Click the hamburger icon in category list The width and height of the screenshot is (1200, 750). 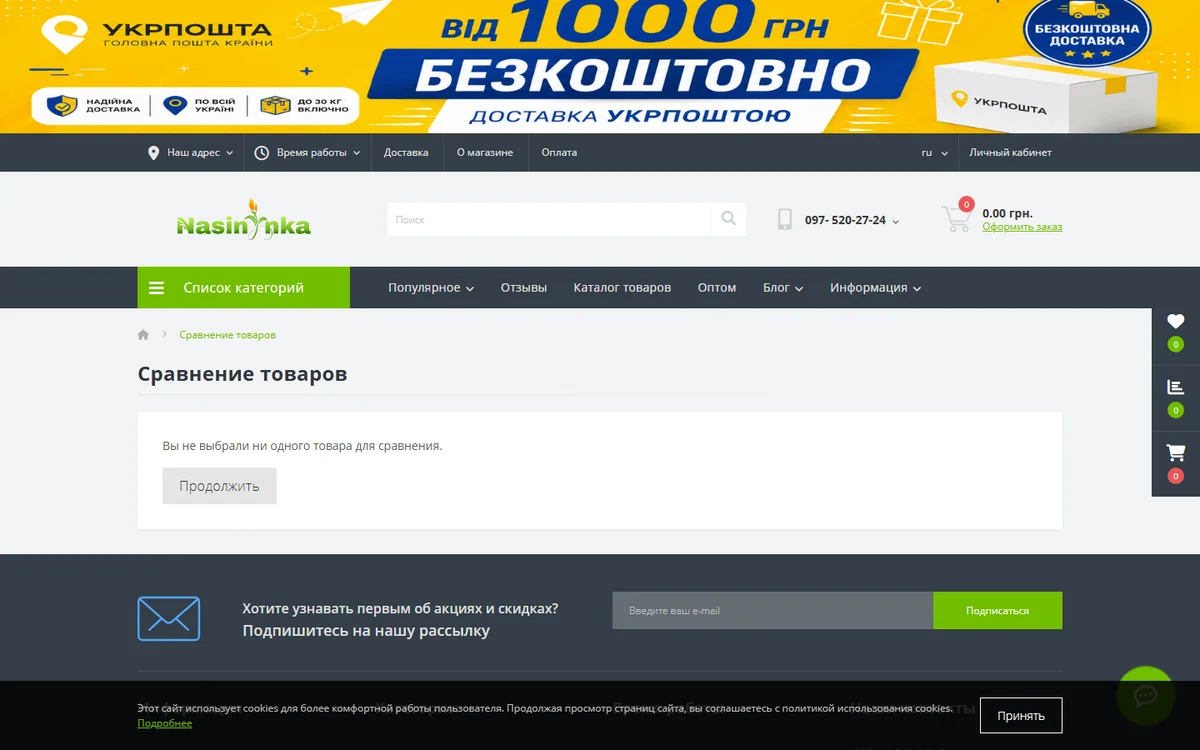click(156, 288)
